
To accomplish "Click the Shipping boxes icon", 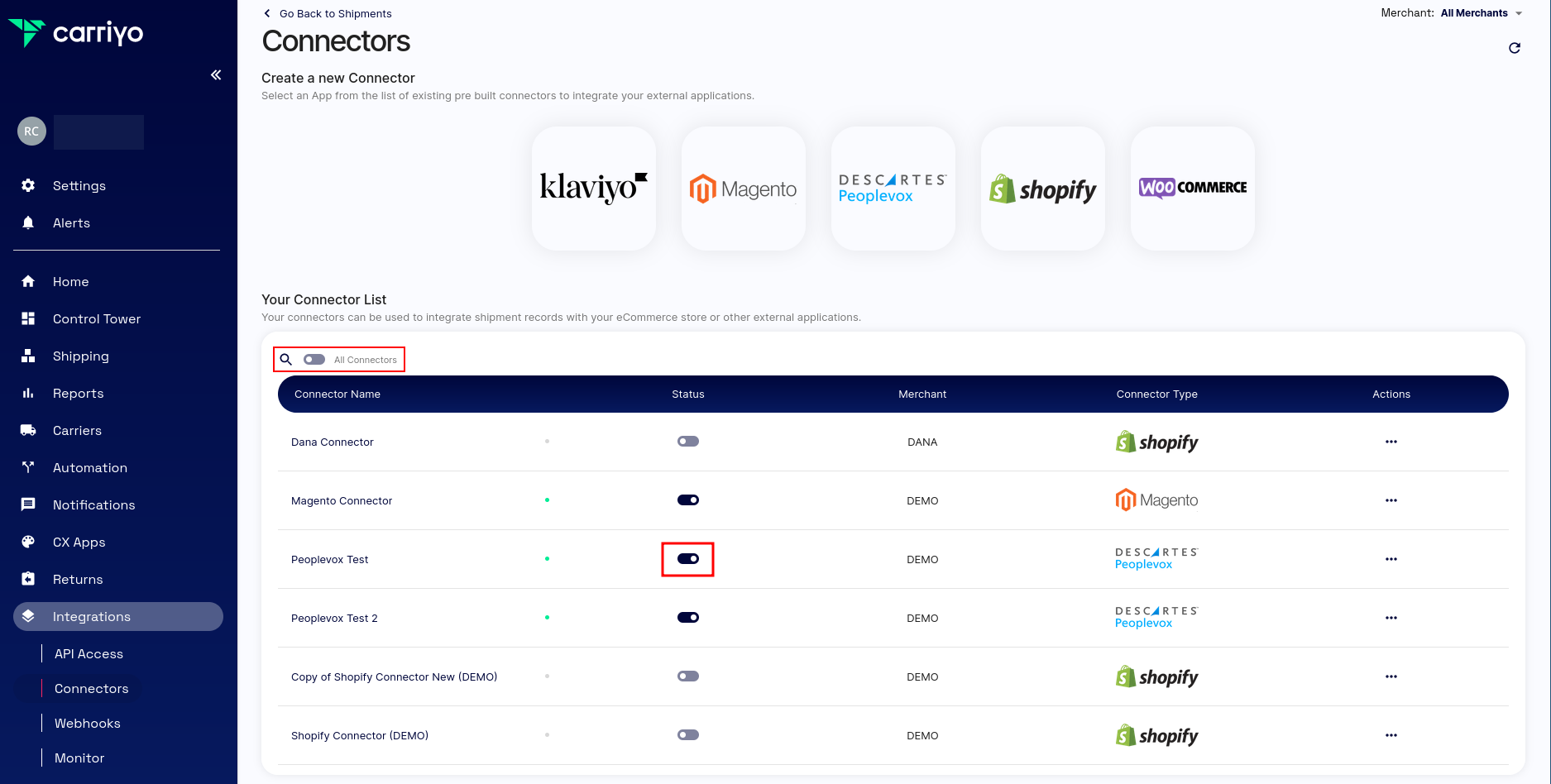I will point(28,356).
